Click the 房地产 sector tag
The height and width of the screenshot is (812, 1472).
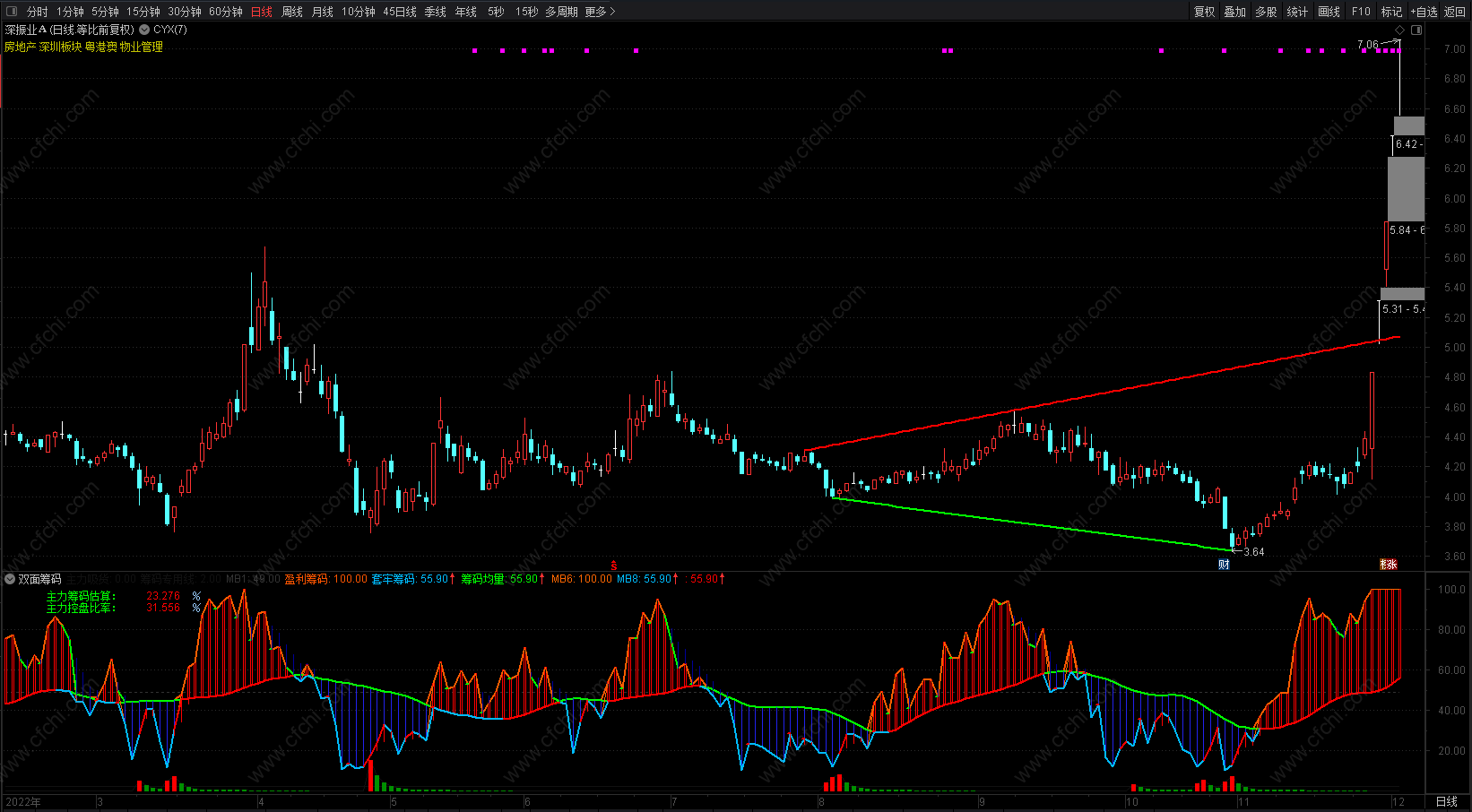pyautogui.click(x=20, y=47)
